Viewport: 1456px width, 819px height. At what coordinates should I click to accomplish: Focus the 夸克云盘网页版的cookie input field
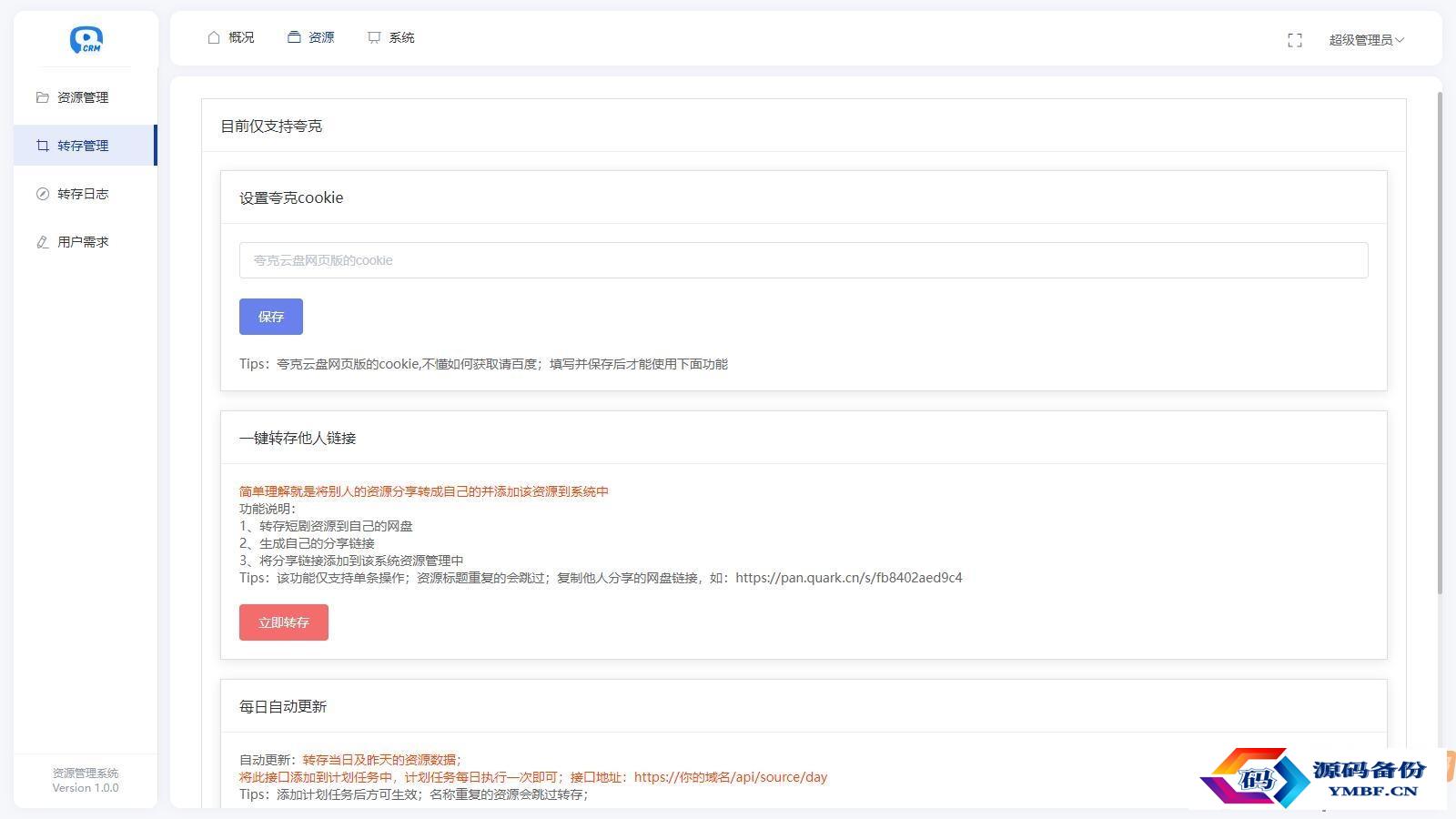point(804,260)
